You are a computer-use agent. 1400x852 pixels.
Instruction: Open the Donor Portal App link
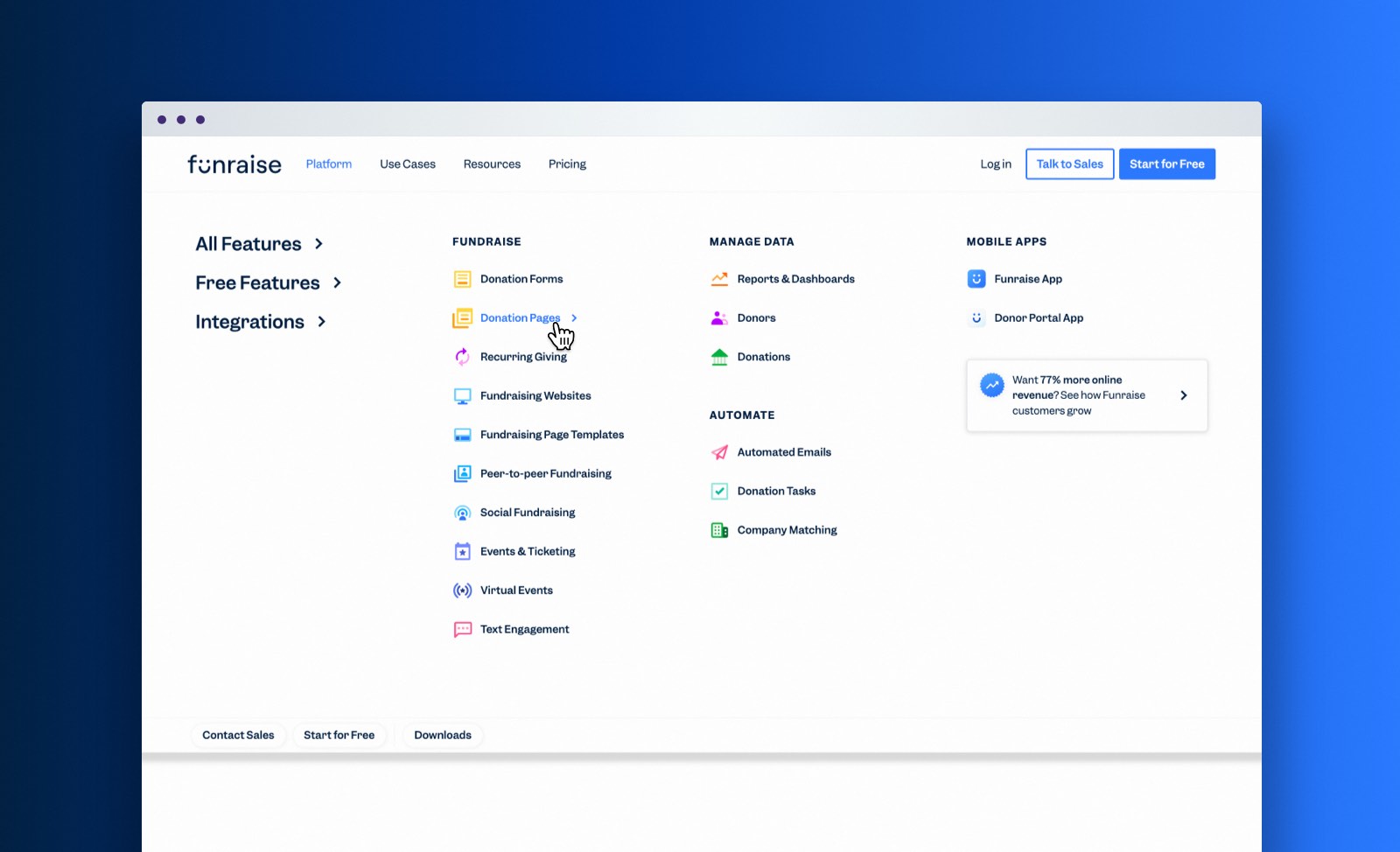tap(1039, 318)
